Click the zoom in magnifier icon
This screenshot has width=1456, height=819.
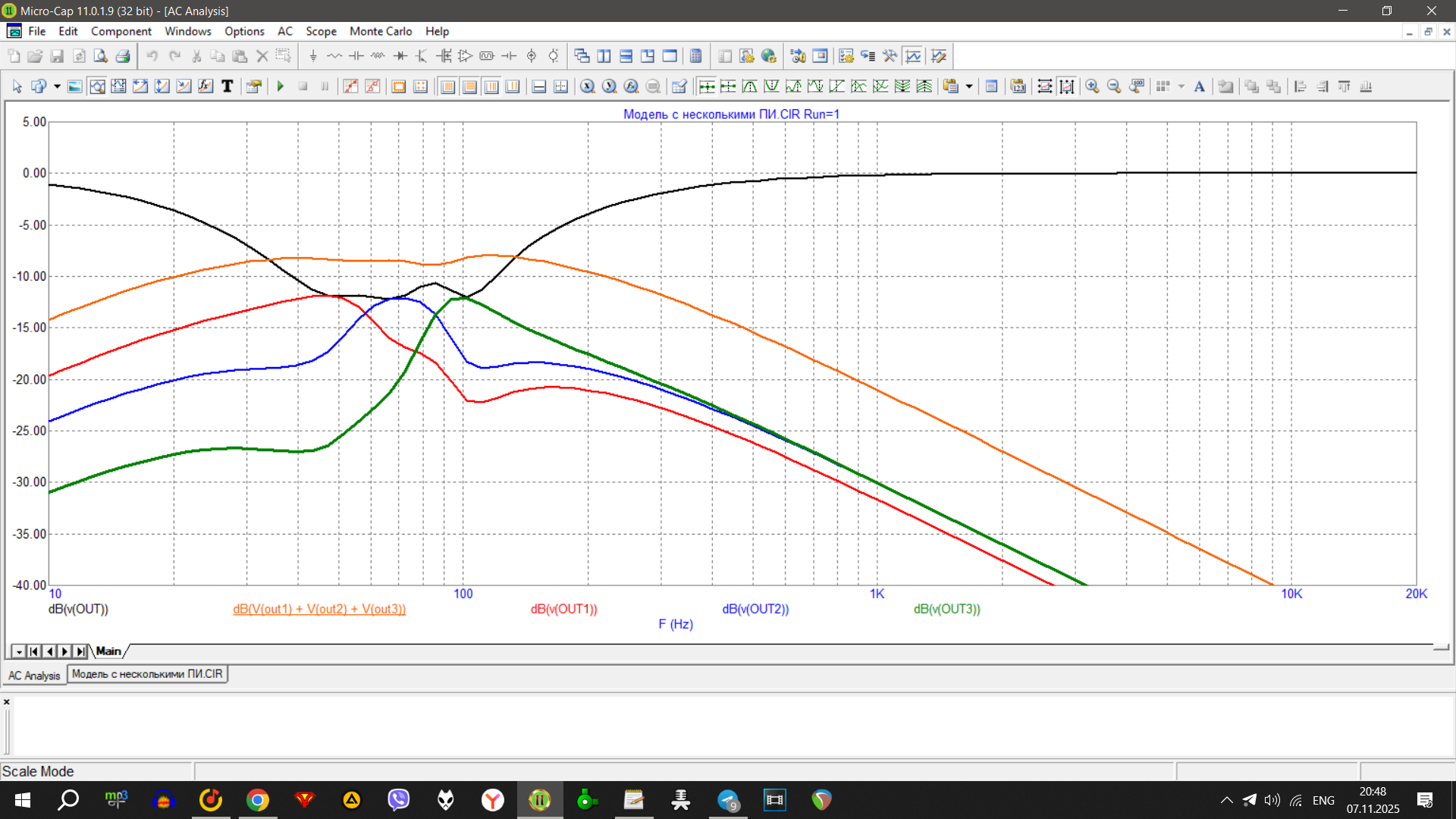point(1092,86)
